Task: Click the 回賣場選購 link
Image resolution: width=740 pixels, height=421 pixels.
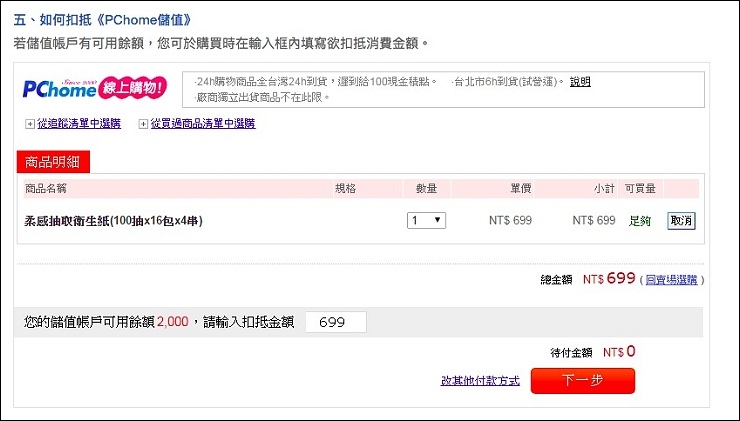Action: coord(672,281)
